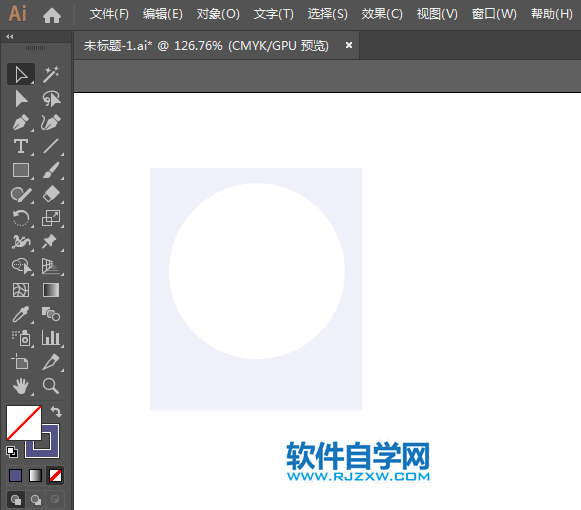Select the Selection tool (black arrow)

(x=21, y=74)
